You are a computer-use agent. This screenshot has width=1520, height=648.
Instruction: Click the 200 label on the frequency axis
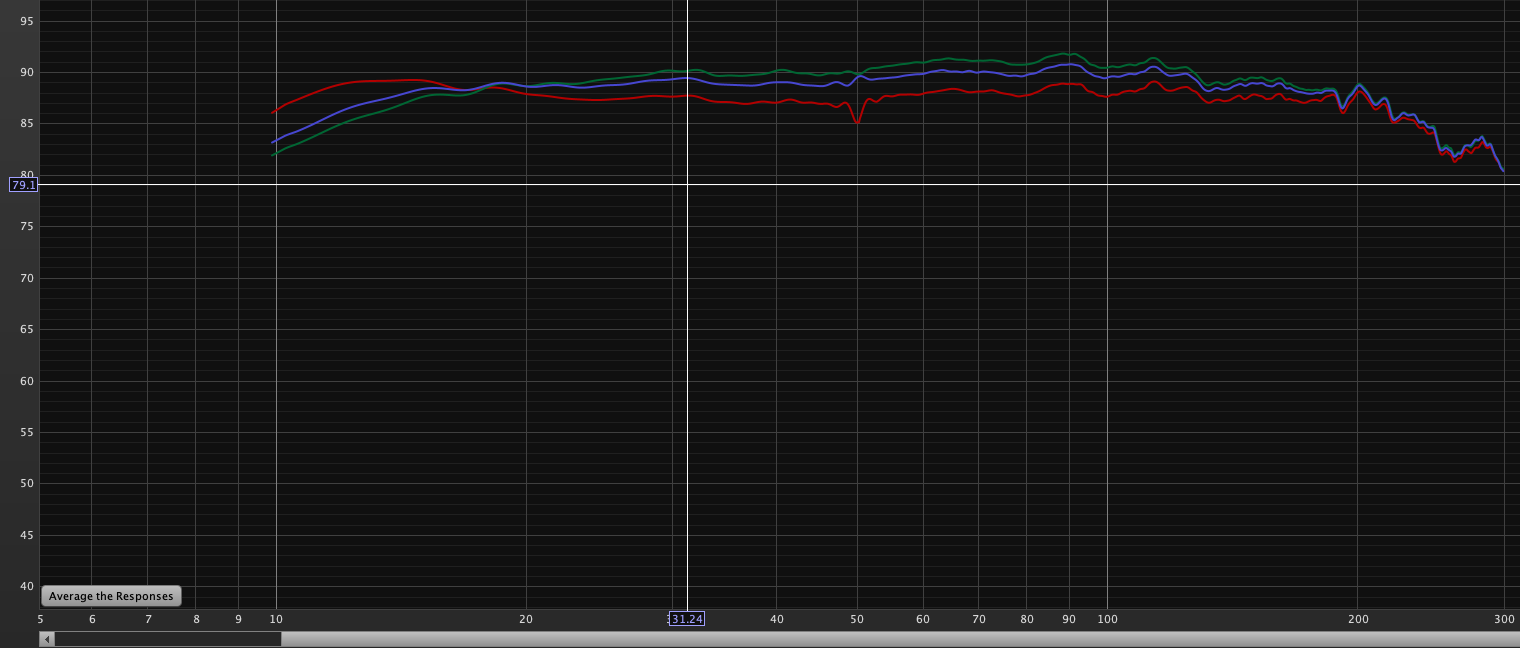1357,619
